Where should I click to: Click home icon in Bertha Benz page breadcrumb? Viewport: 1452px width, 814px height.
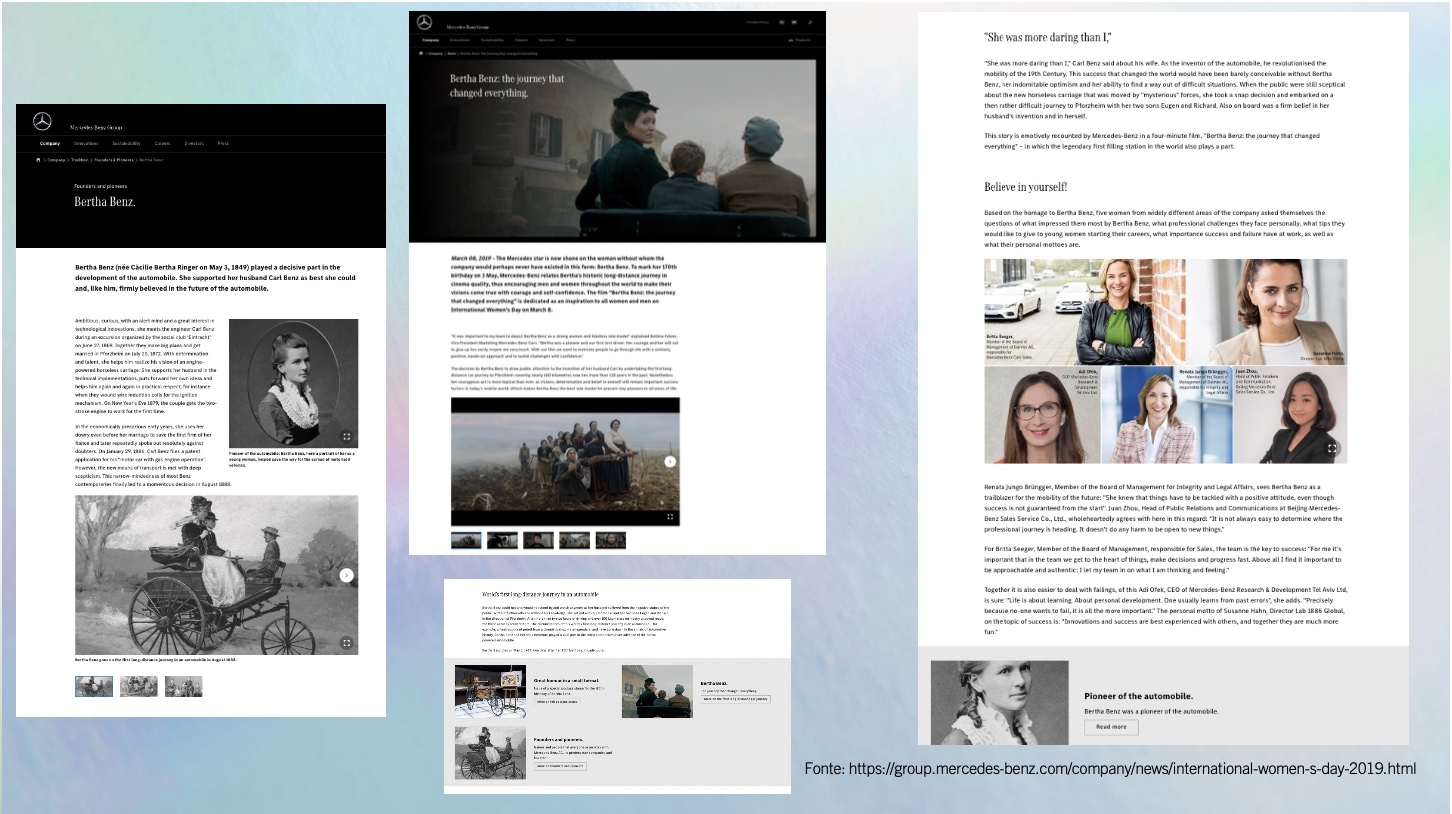pyautogui.click(x=38, y=159)
